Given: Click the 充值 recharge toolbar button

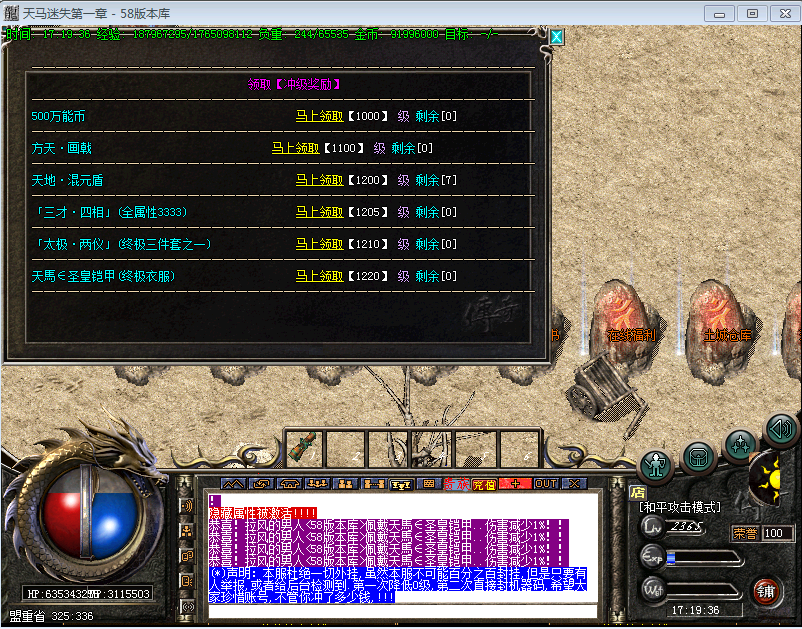Looking at the screenshot, I should 483,484.
